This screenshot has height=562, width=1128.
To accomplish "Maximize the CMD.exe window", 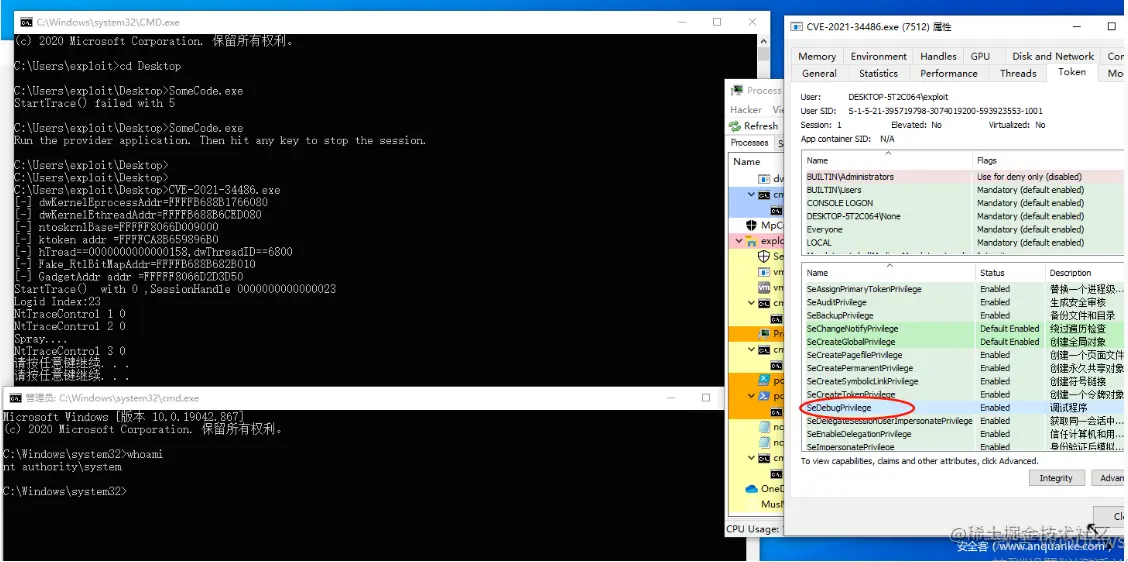I will (x=717, y=22).
